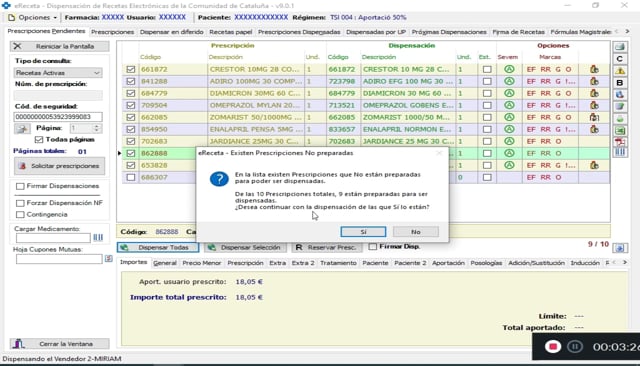The image size is (640, 366).
Task: Switch to Precio Menor detail tab
Action: 202,263
